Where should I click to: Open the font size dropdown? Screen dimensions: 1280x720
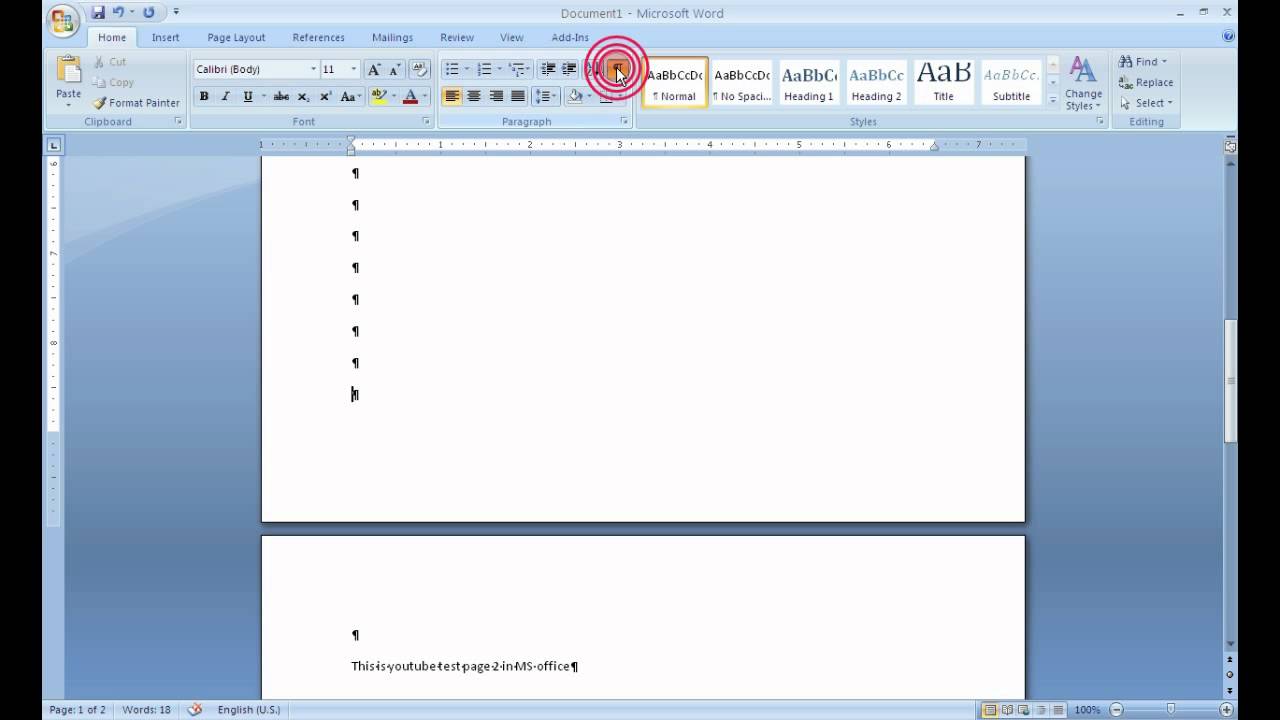coord(353,69)
